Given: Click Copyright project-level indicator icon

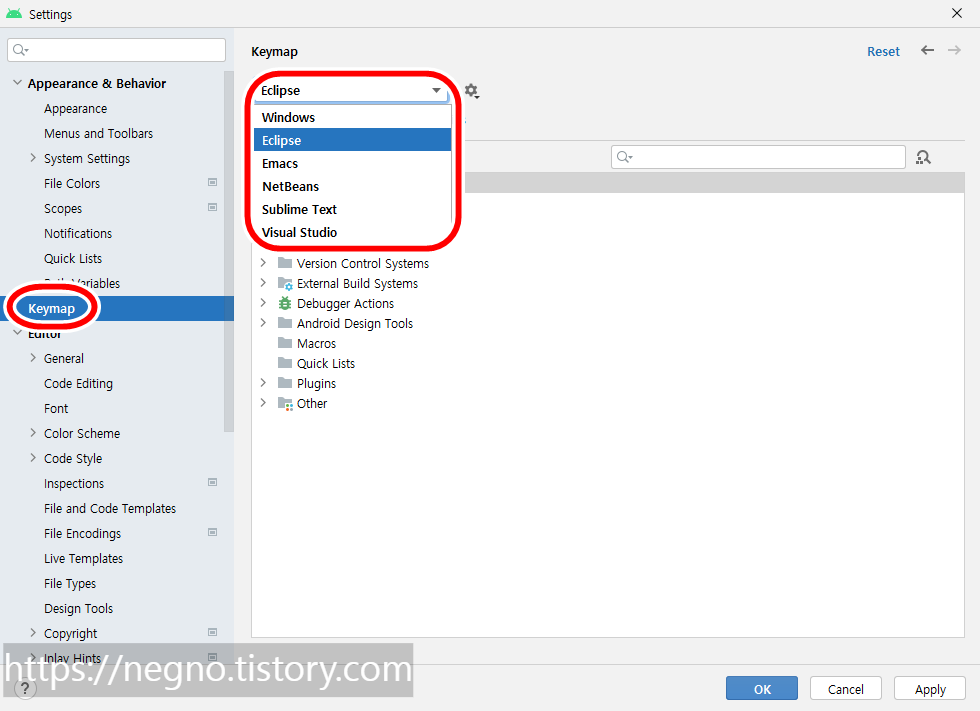Looking at the screenshot, I should tap(212, 632).
